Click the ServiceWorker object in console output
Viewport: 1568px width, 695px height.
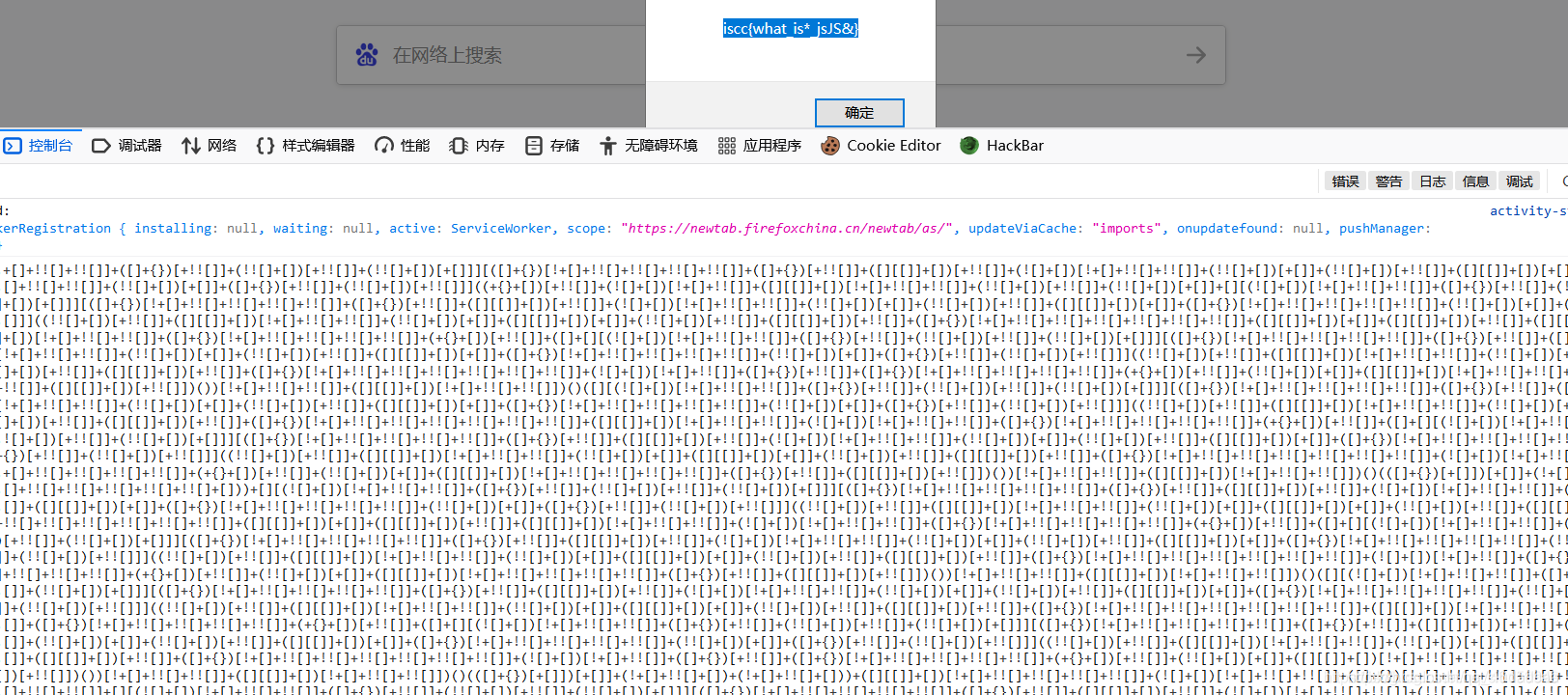point(501,229)
